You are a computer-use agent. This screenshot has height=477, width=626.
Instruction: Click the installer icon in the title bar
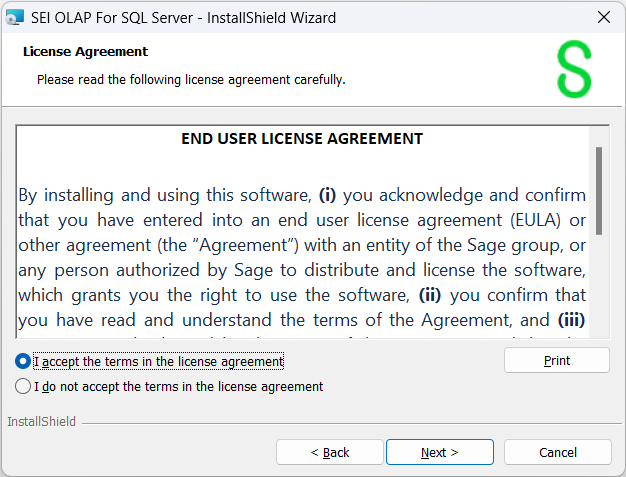(15, 18)
